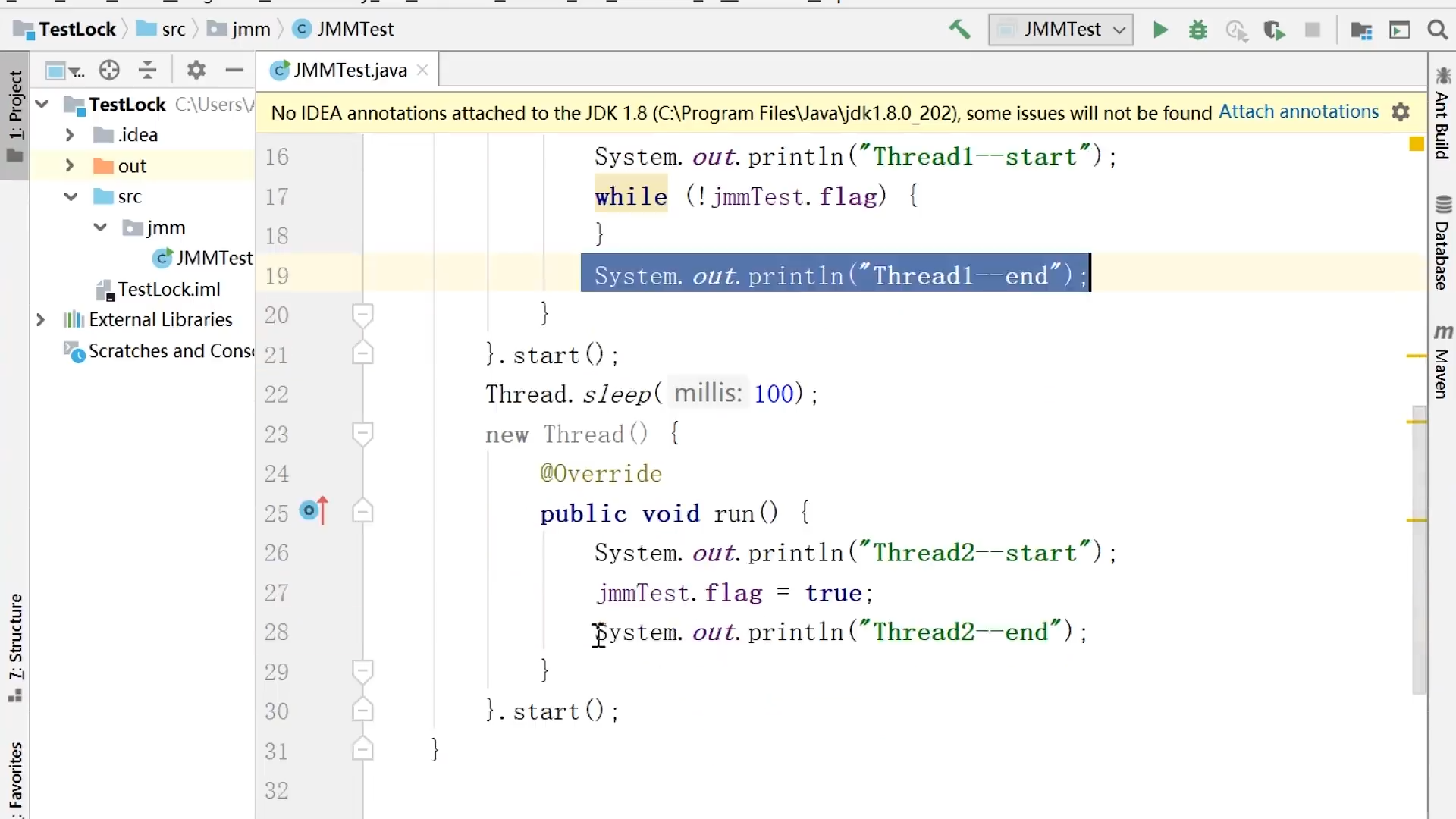Toggle the Structure tool window
The image size is (1456, 819).
pyautogui.click(x=15, y=645)
